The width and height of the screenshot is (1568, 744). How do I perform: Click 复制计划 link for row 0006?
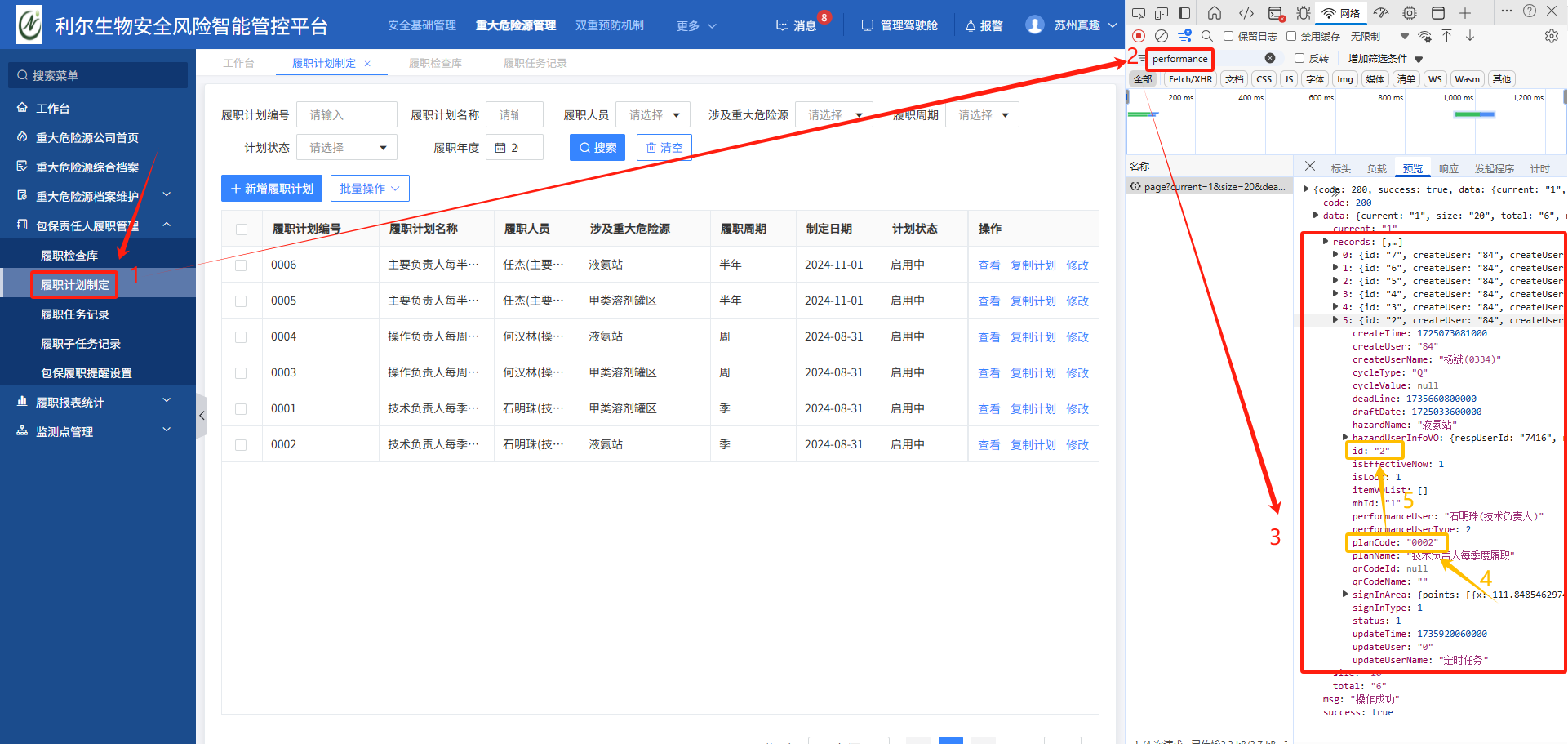[1033, 265]
